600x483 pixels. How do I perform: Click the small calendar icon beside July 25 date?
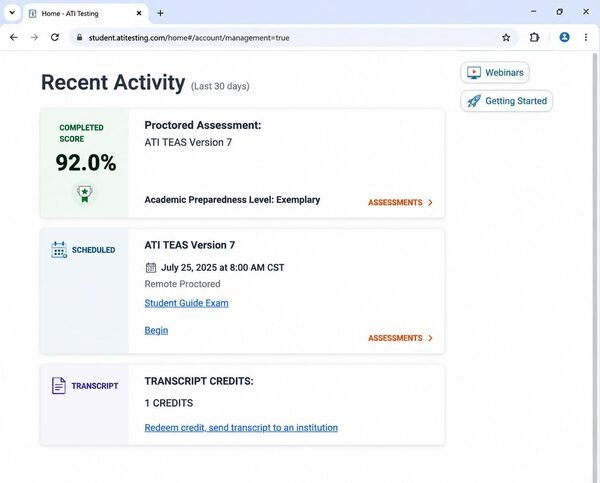151,268
